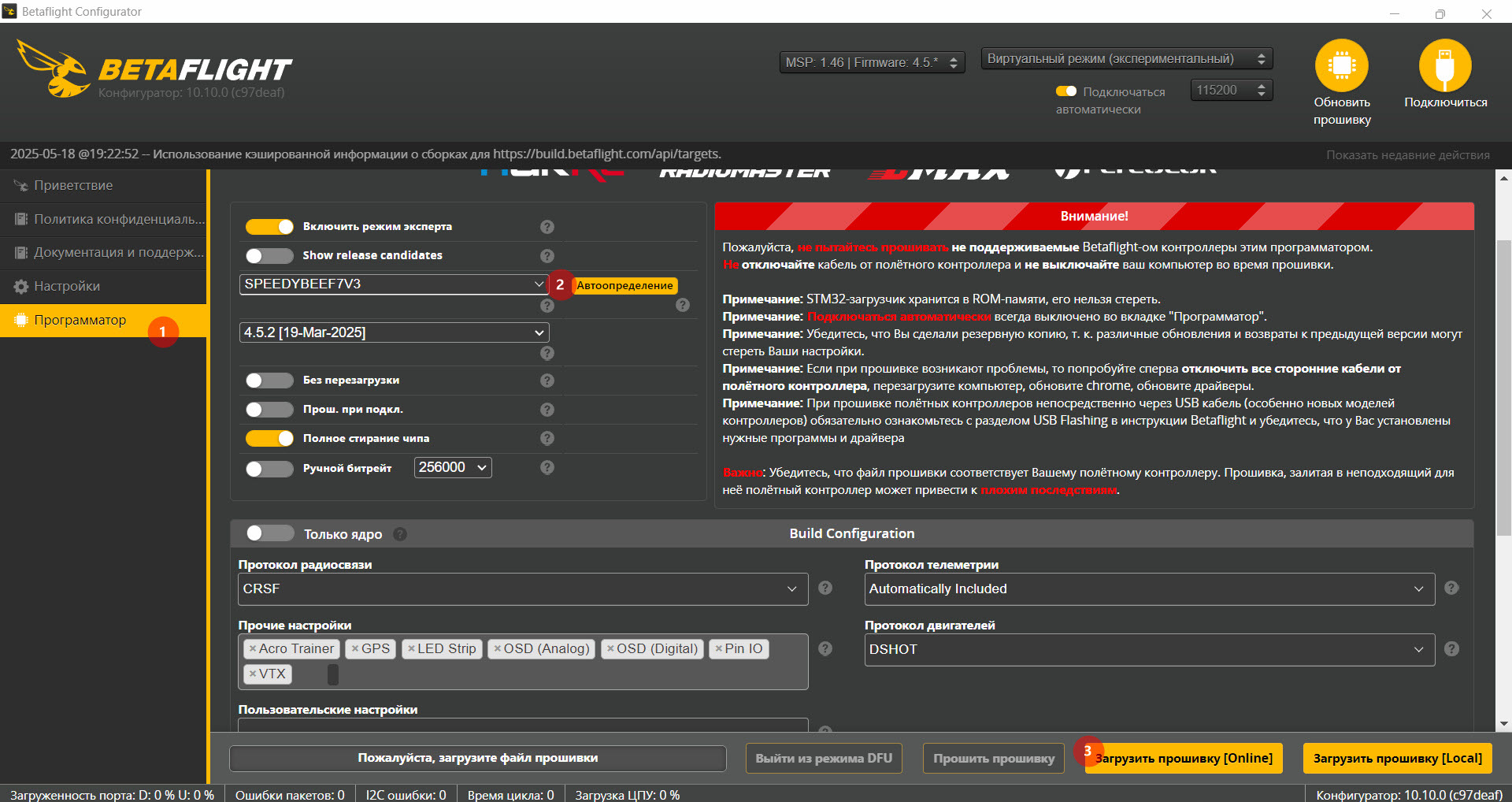Click help icon below board selector
Image resolution: width=1512 pixels, height=802 pixels.
547,305
